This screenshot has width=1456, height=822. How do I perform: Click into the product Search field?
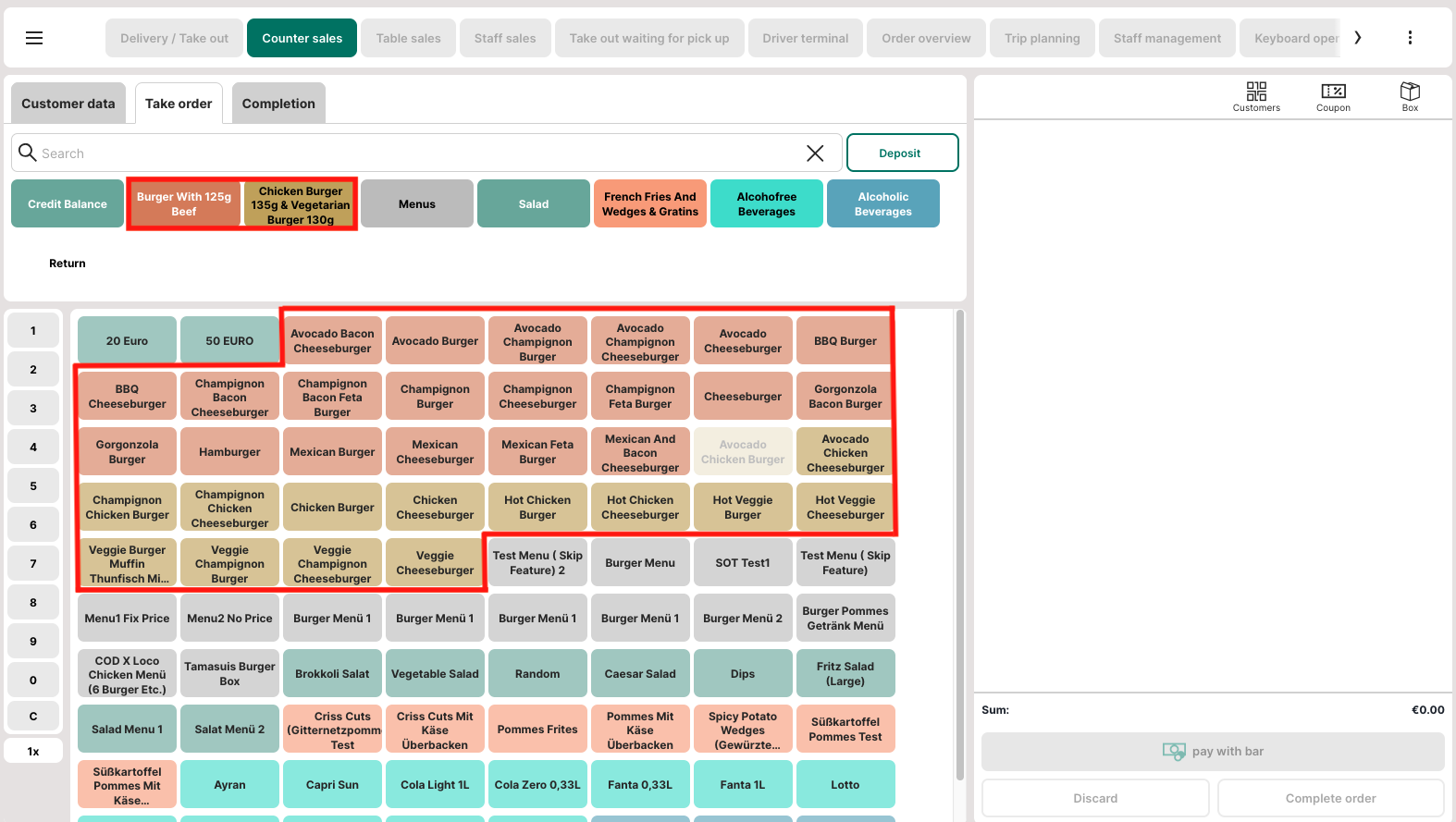(x=416, y=153)
